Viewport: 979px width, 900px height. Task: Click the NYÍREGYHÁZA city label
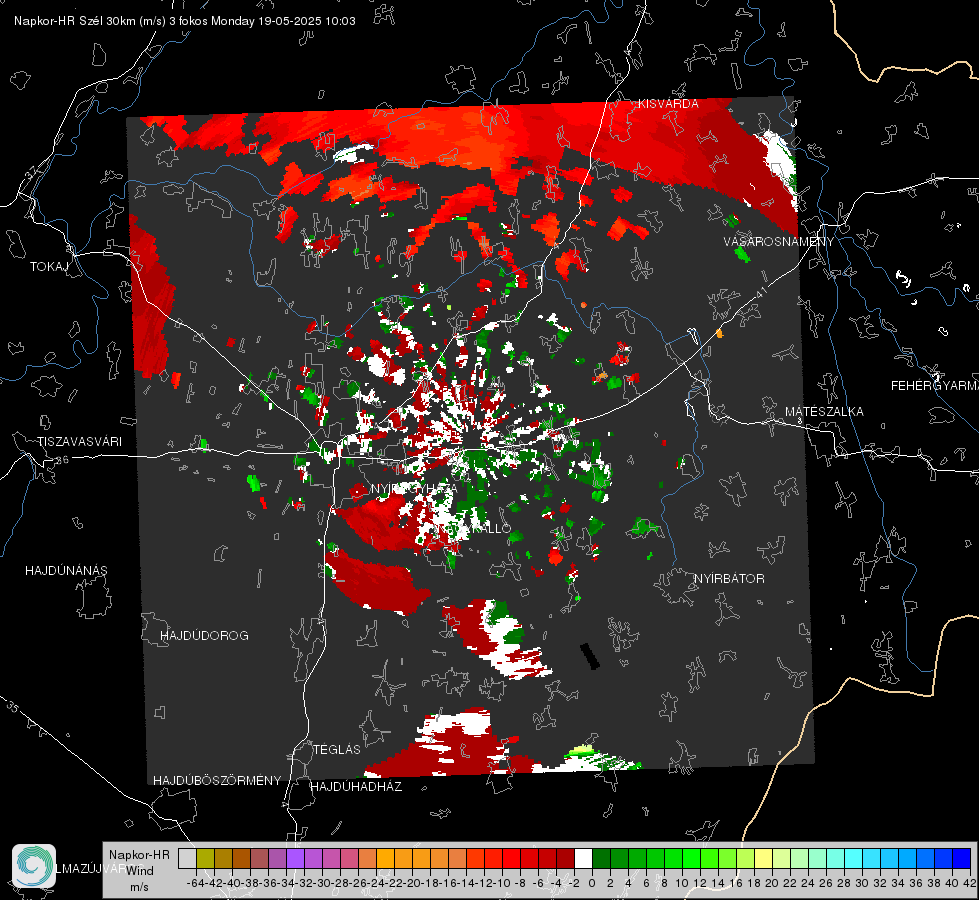click(x=413, y=488)
